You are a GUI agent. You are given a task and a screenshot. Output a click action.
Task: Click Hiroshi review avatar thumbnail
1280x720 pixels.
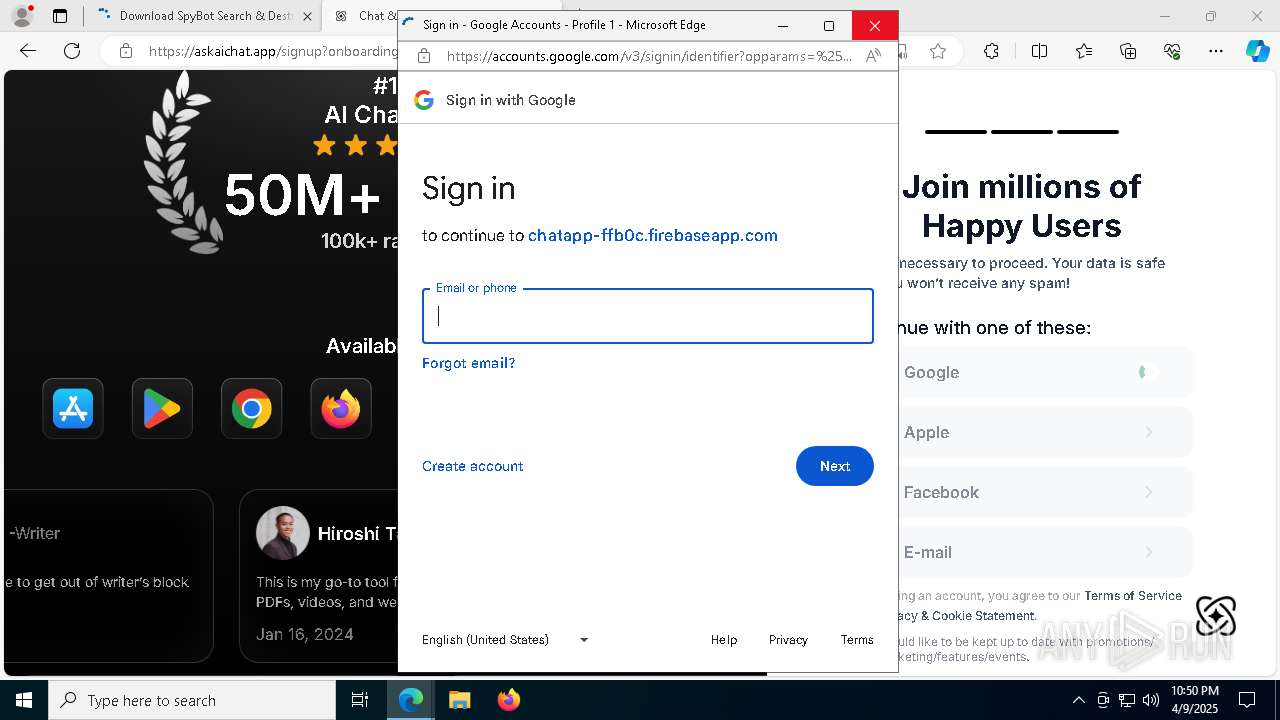[x=282, y=533]
